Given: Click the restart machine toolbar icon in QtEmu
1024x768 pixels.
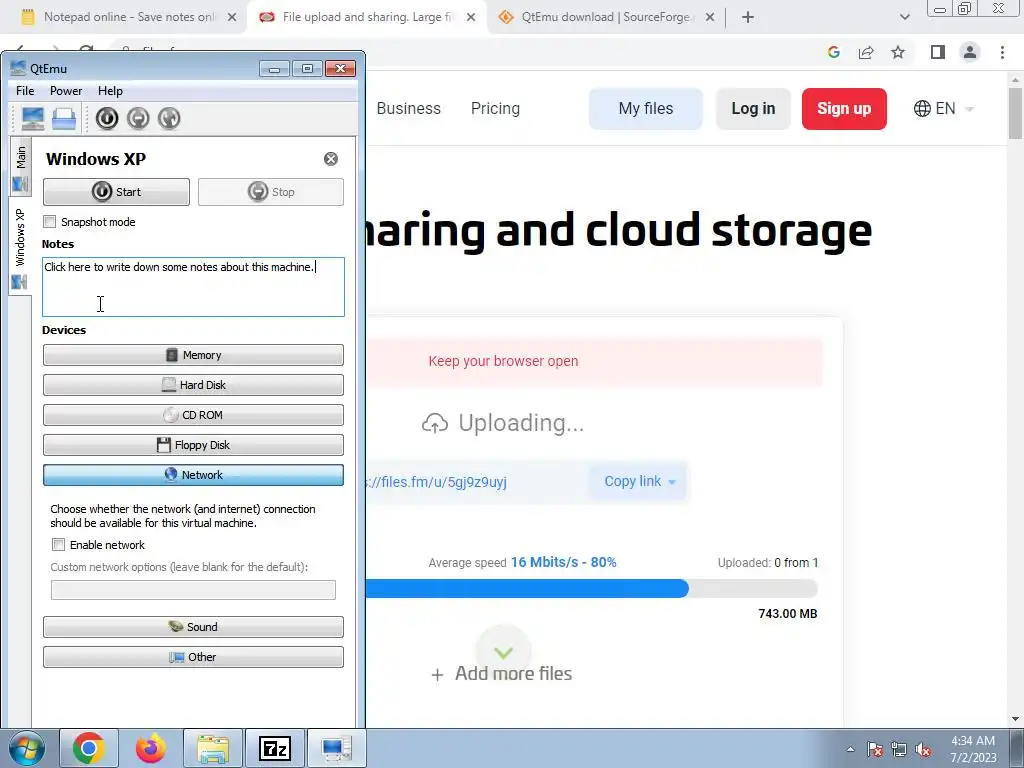Looking at the screenshot, I should [169, 118].
